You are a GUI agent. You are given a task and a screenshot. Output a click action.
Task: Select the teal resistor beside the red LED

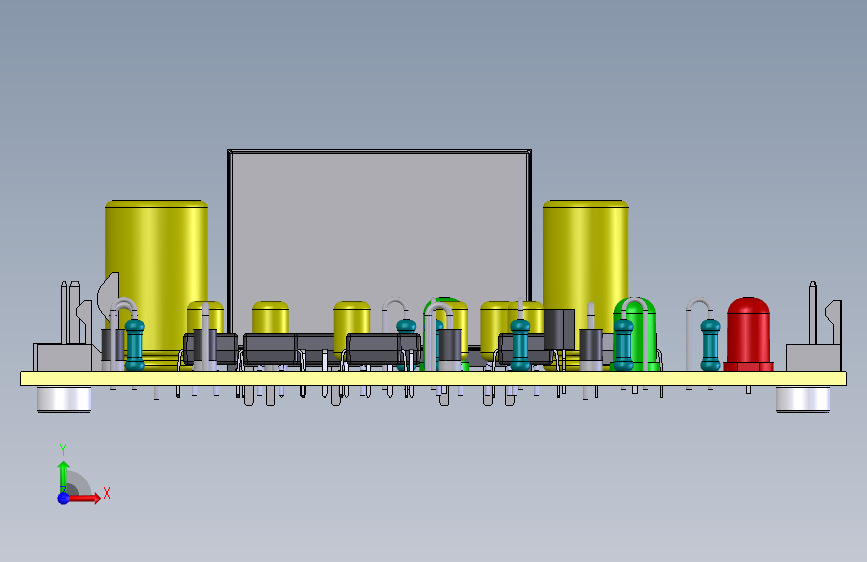click(711, 344)
